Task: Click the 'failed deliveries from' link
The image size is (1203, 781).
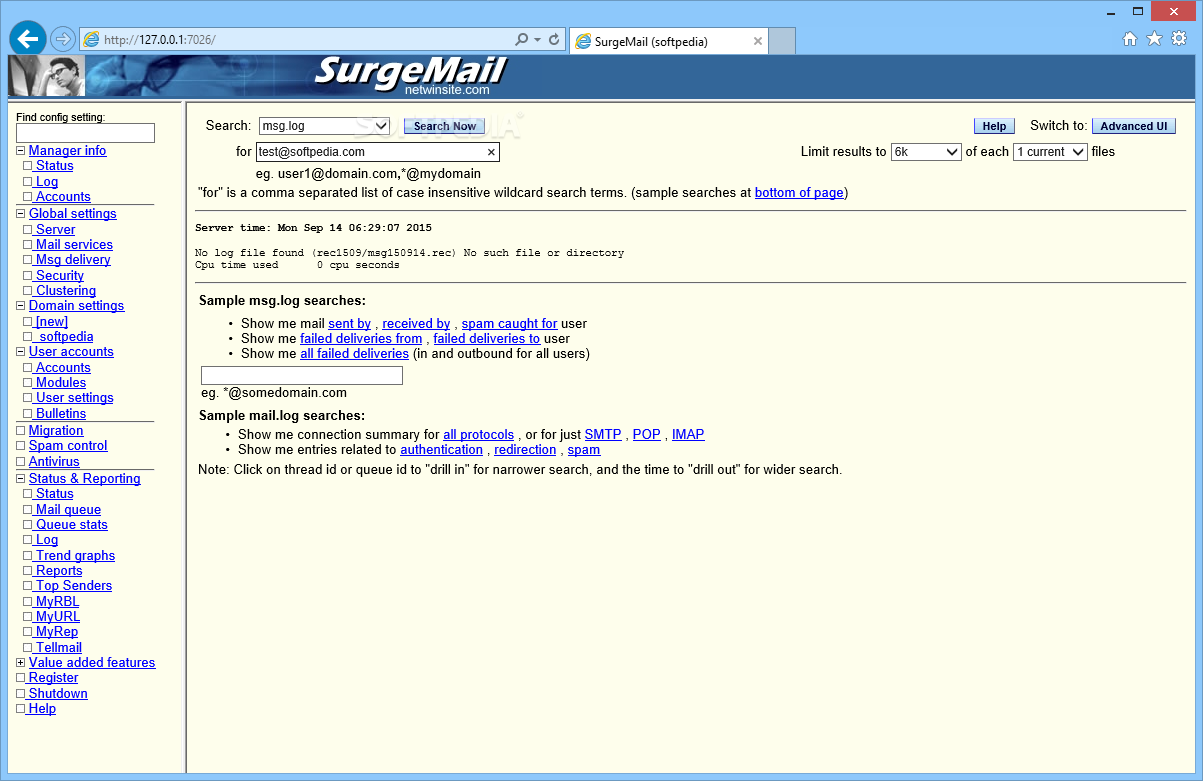Action: coord(361,339)
